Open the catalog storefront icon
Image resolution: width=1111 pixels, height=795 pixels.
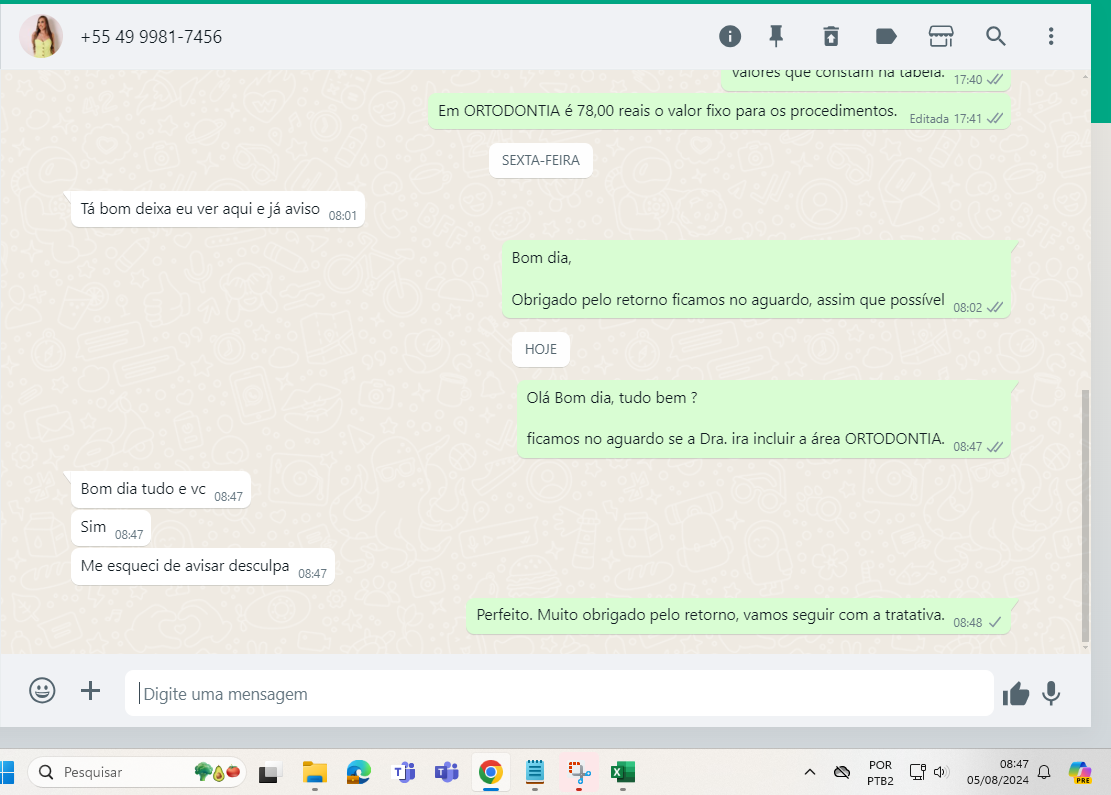coord(941,36)
